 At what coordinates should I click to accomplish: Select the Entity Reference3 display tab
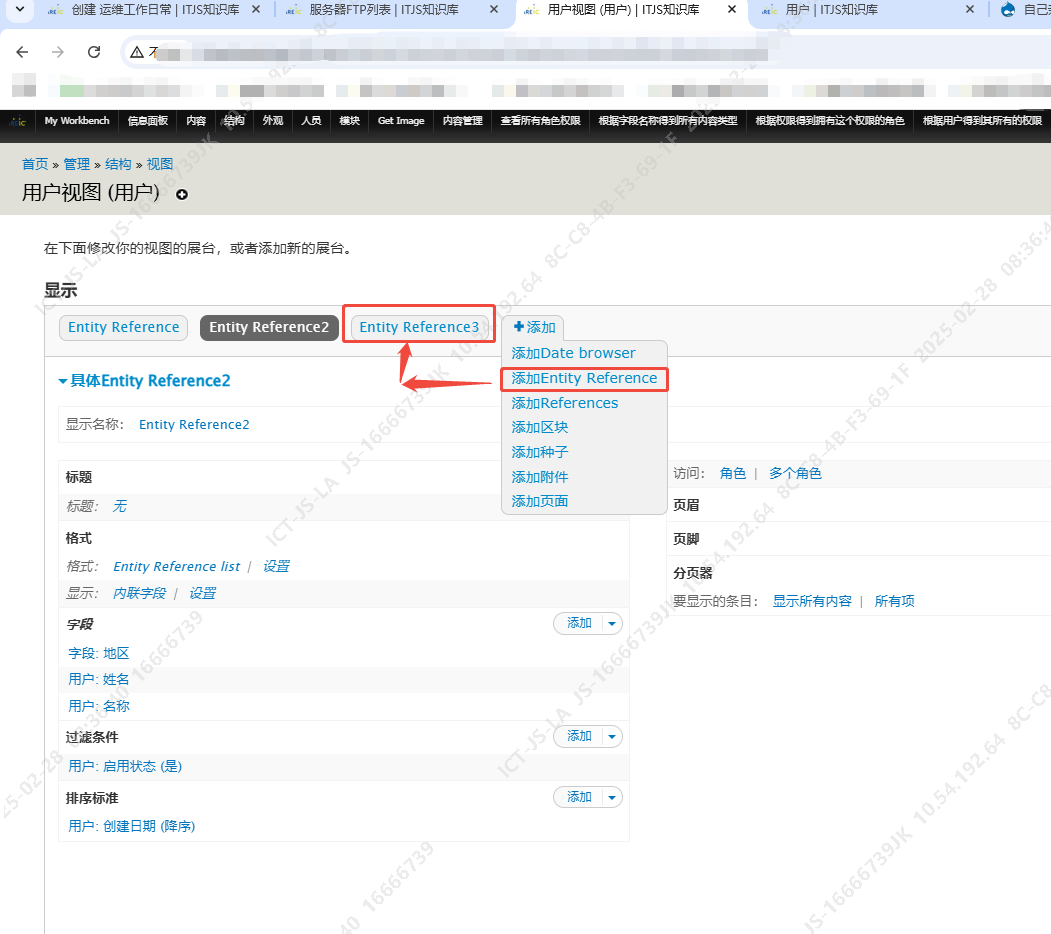(x=419, y=327)
